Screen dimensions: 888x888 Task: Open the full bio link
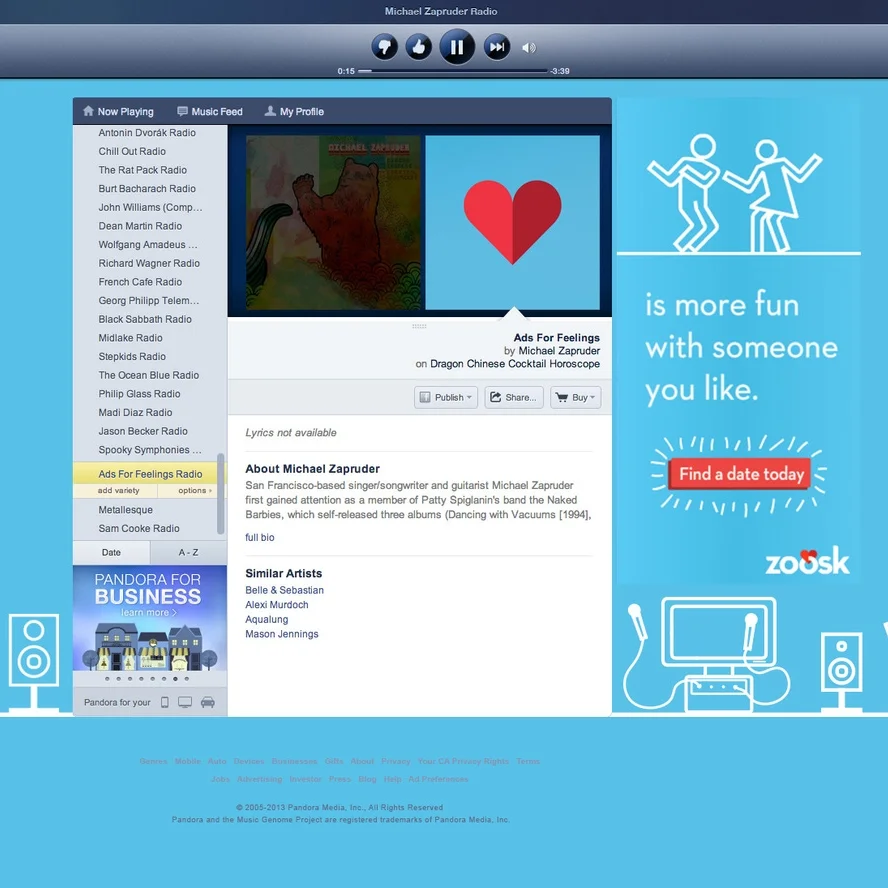(259, 537)
